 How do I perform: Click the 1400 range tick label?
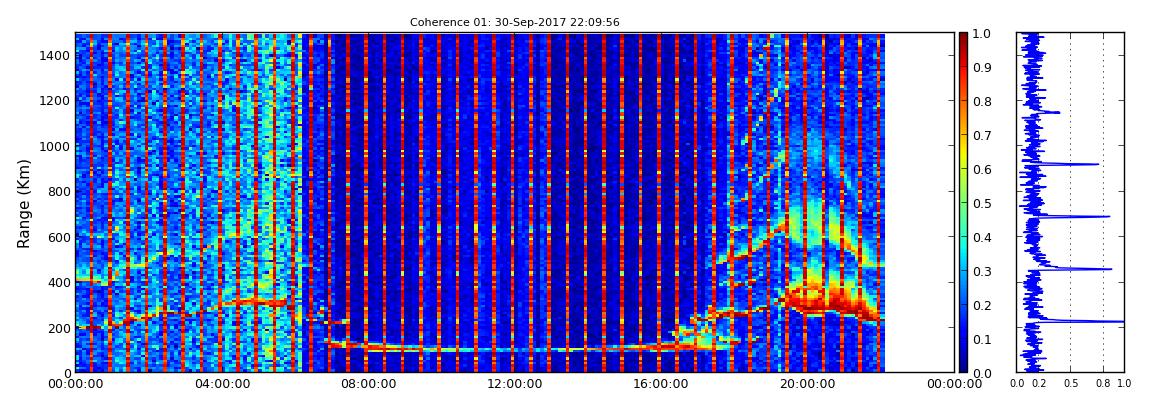54,55
